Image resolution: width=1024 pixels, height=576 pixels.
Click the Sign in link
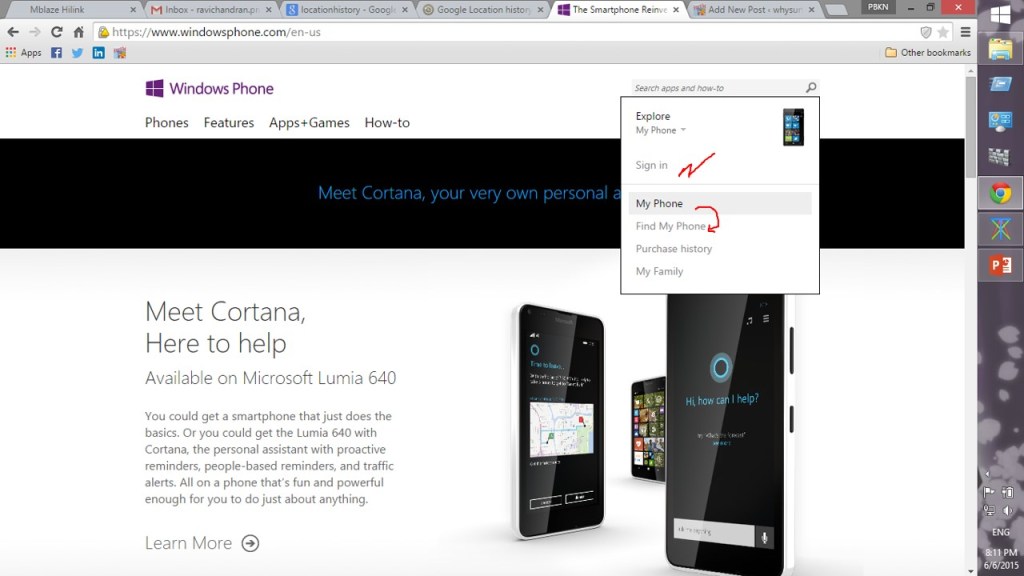click(652, 166)
